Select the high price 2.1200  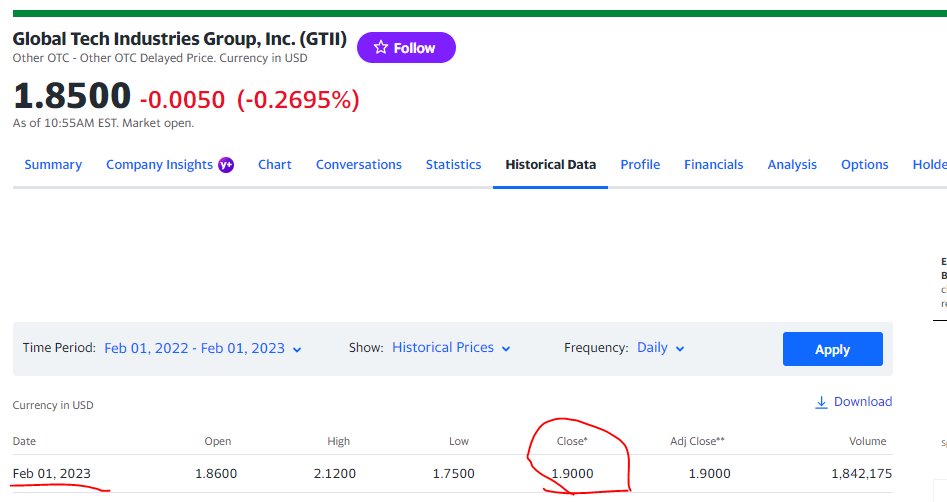pos(335,474)
